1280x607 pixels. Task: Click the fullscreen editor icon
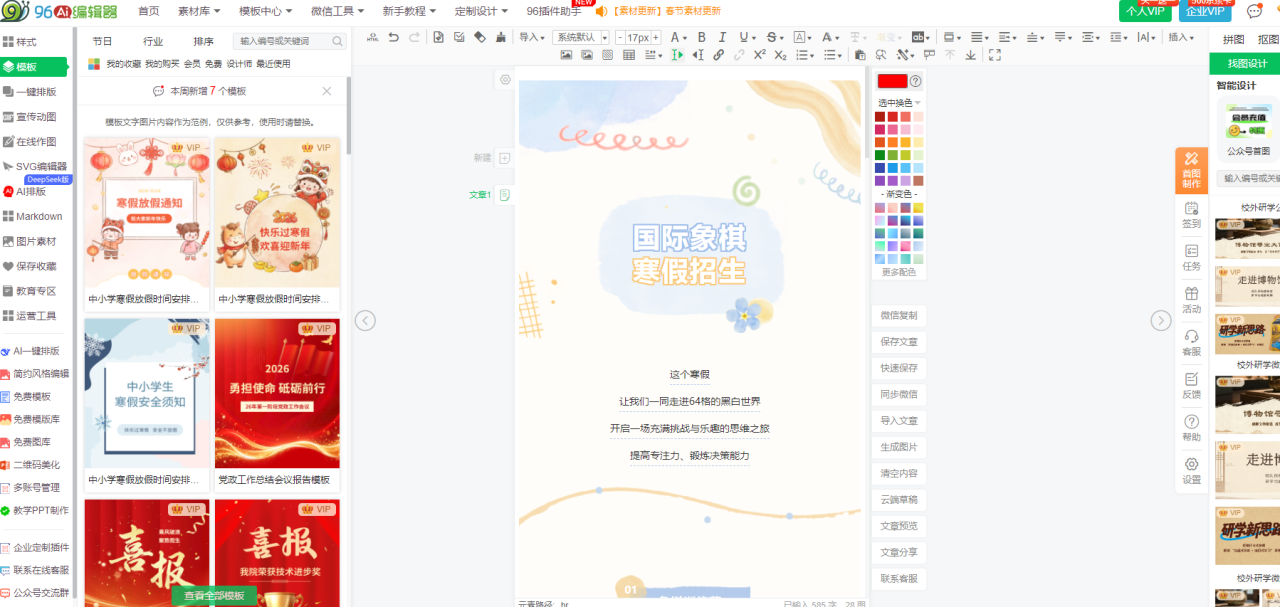click(x=994, y=55)
